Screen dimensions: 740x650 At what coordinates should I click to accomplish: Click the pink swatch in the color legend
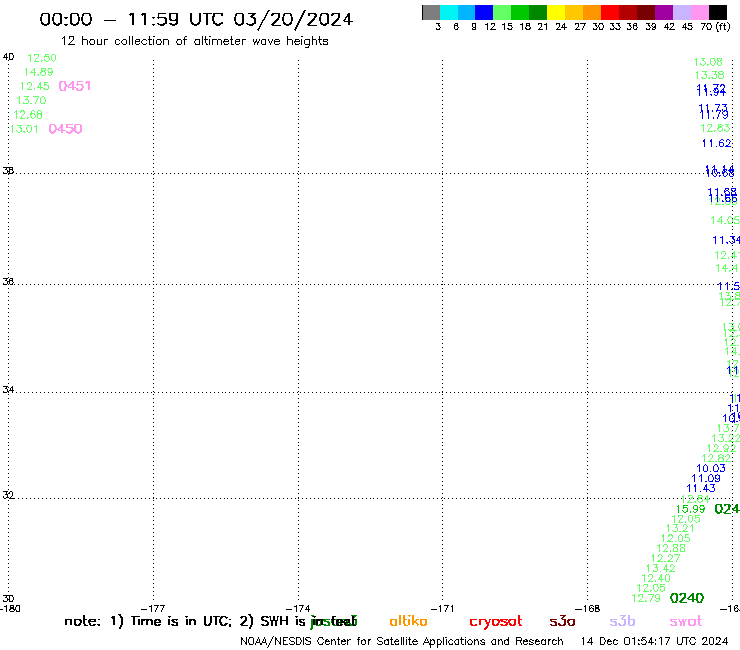click(x=700, y=12)
